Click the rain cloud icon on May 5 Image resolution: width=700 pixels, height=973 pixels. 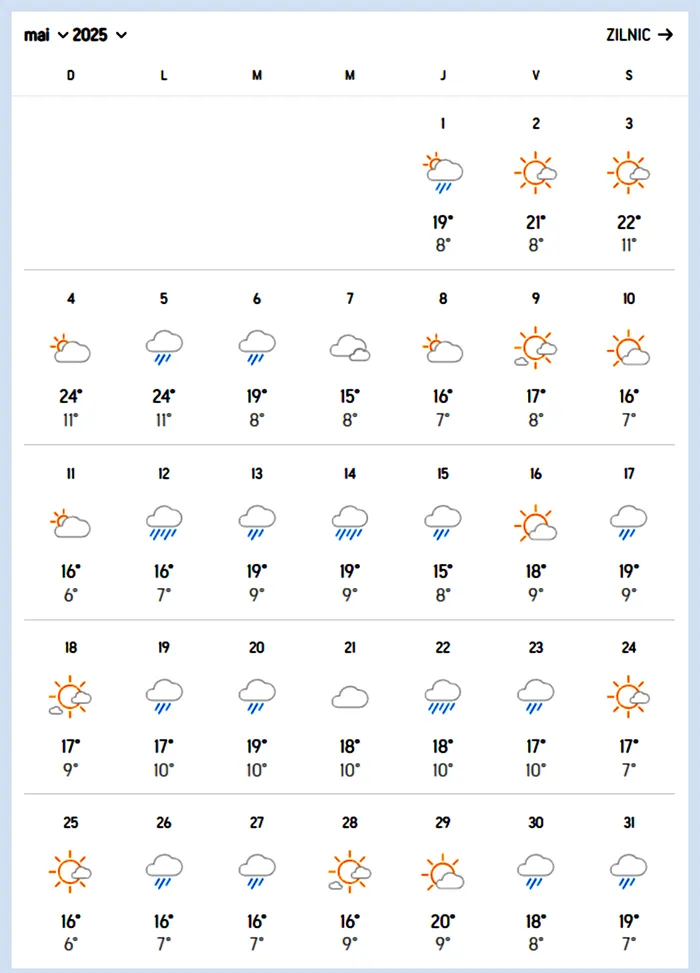[164, 349]
